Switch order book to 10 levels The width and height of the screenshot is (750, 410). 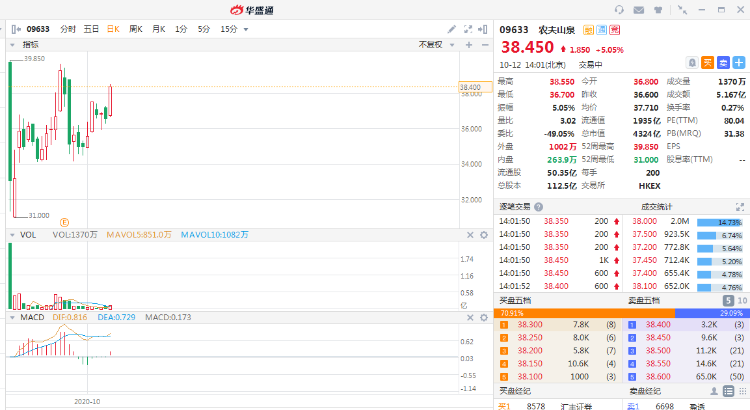pyautogui.click(x=741, y=300)
